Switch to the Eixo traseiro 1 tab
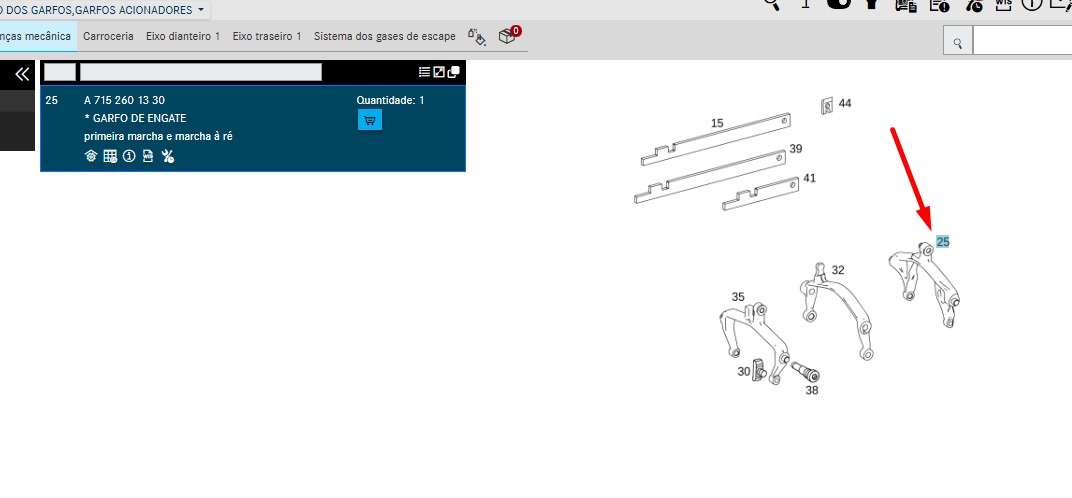1072x498 pixels. (267, 36)
